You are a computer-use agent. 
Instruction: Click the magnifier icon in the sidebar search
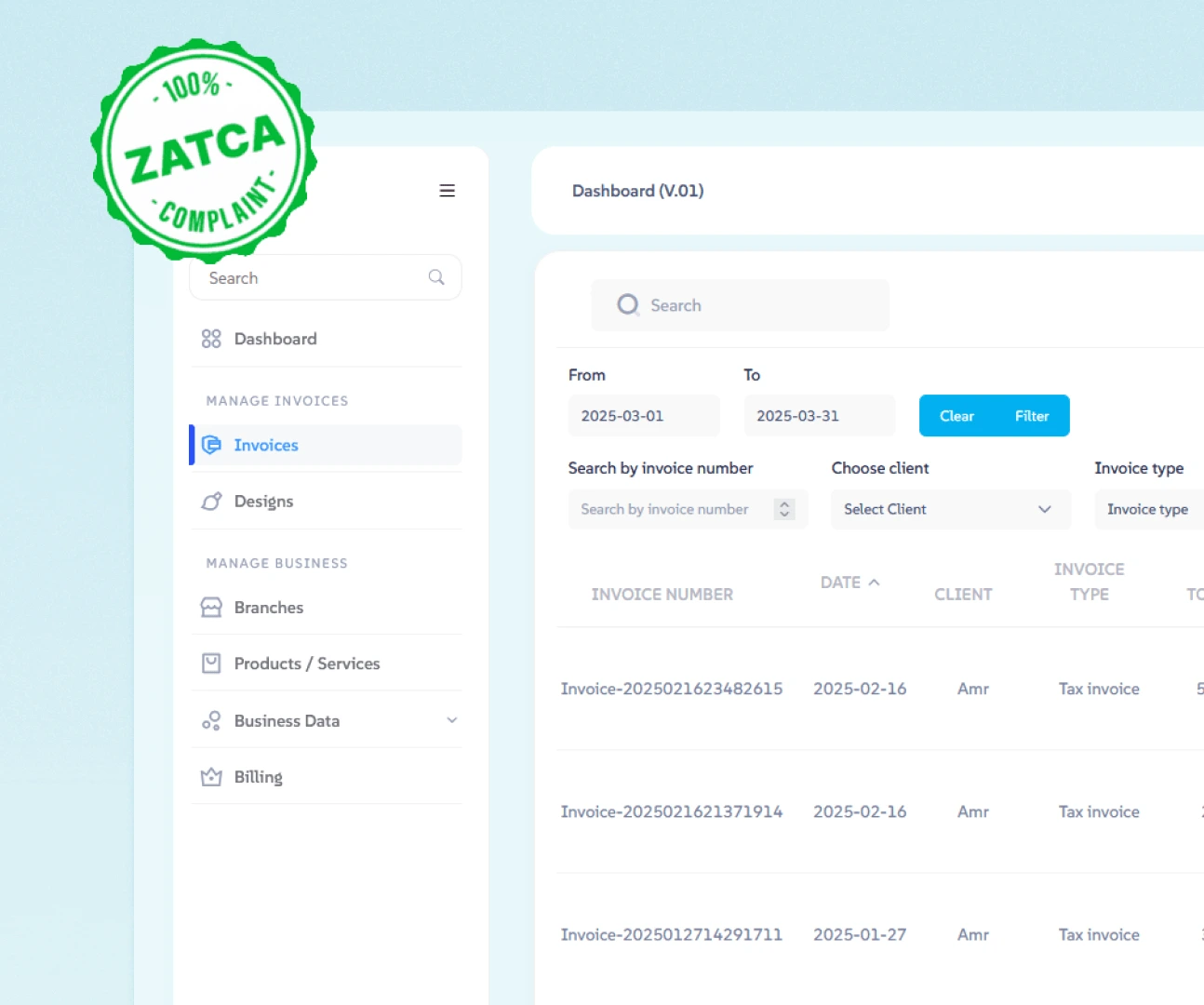pyautogui.click(x=435, y=276)
